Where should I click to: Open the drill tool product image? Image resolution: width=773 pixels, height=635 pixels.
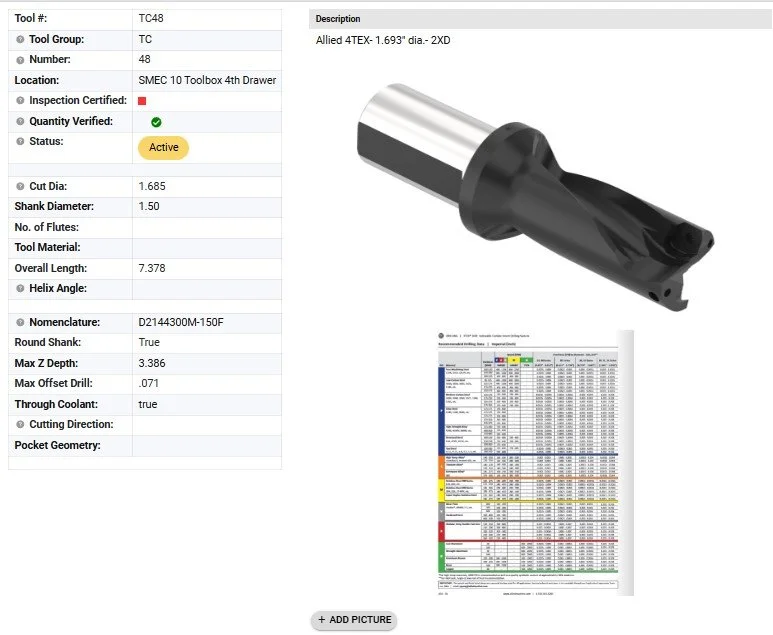coord(535,197)
